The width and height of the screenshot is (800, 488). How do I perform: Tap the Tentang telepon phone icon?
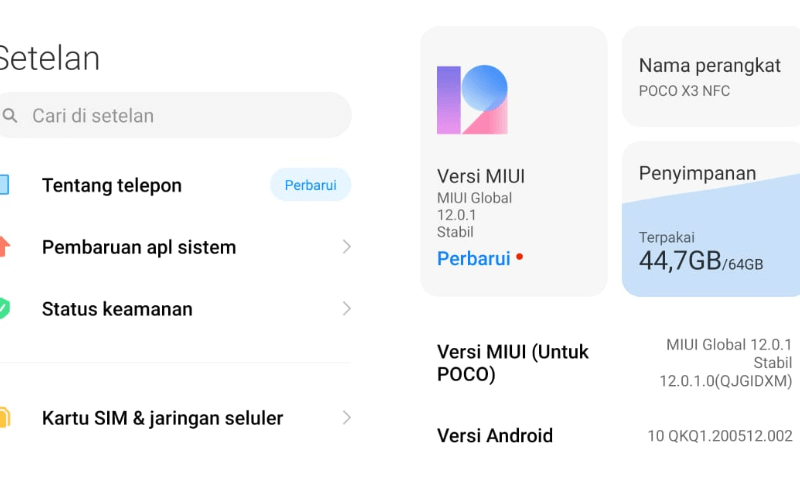click(4, 185)
